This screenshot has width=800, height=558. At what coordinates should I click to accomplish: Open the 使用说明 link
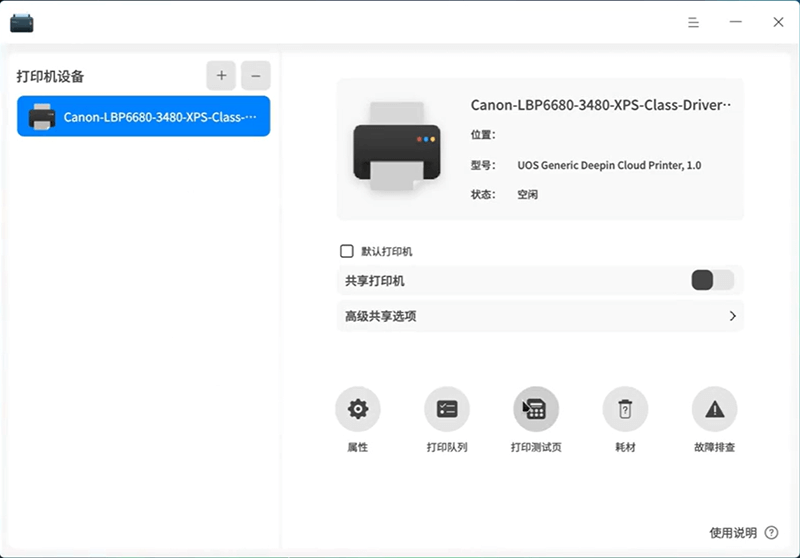[733, 533]
